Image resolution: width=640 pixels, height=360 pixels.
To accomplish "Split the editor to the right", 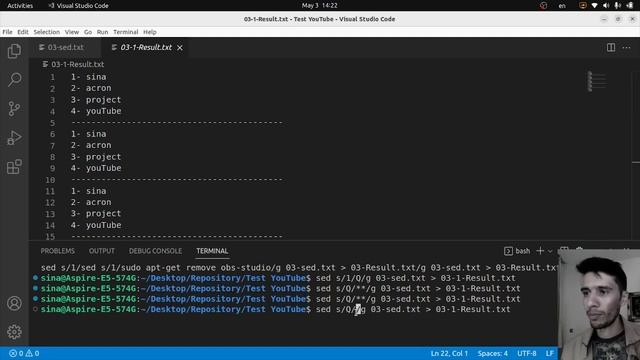I will click(x=611, y=47).
